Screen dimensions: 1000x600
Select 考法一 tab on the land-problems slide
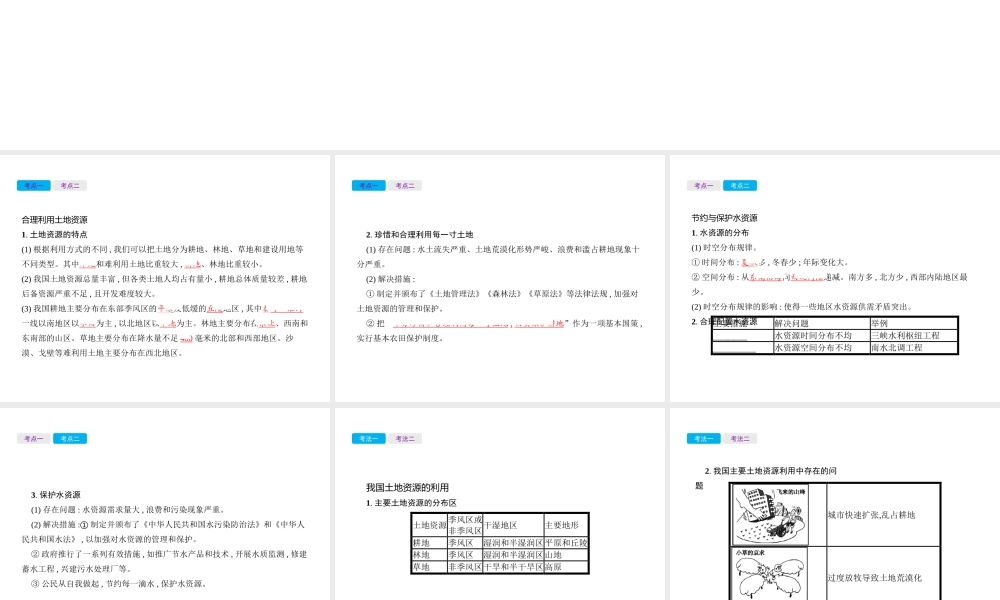(x=703, y=439)
